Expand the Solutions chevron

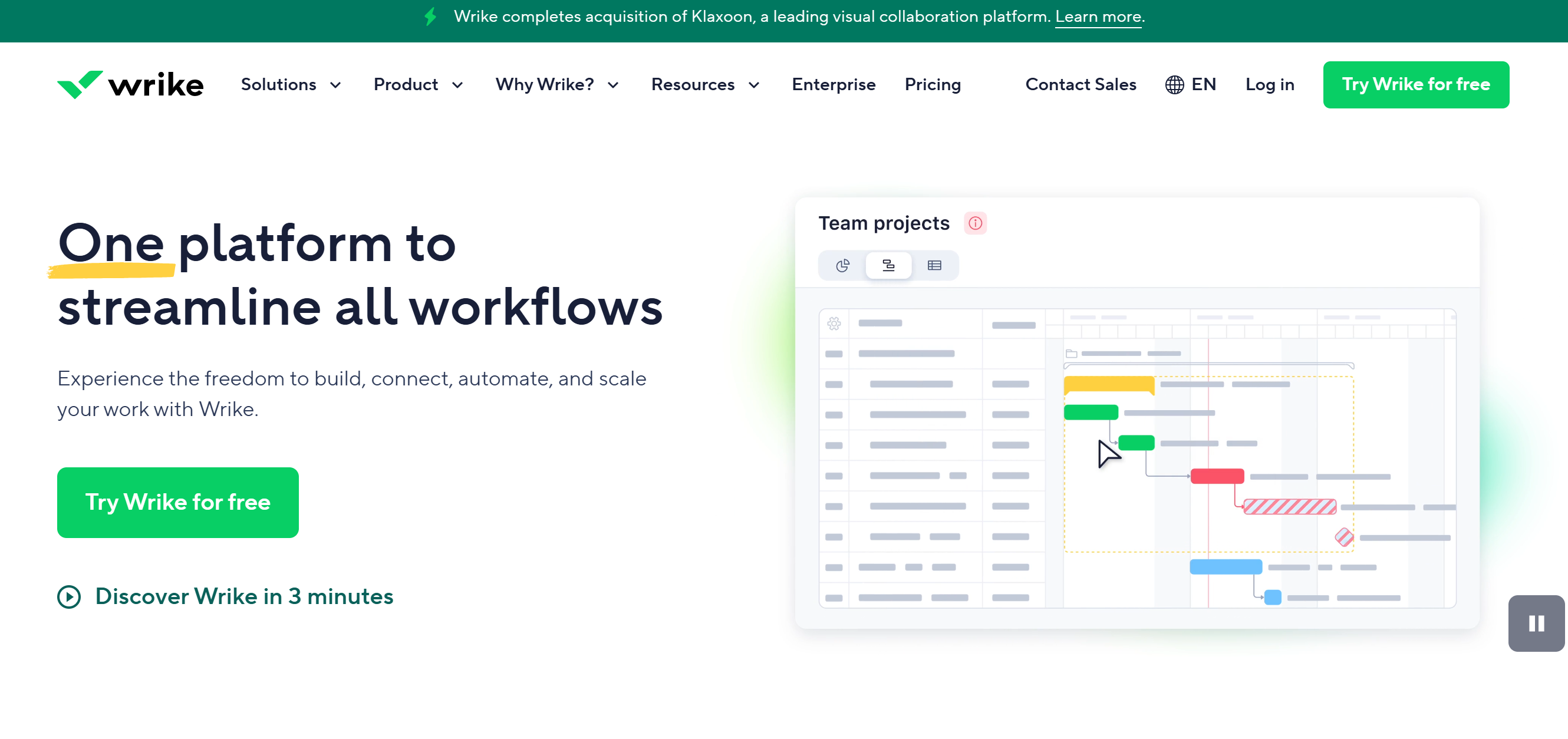coord(335,85)
